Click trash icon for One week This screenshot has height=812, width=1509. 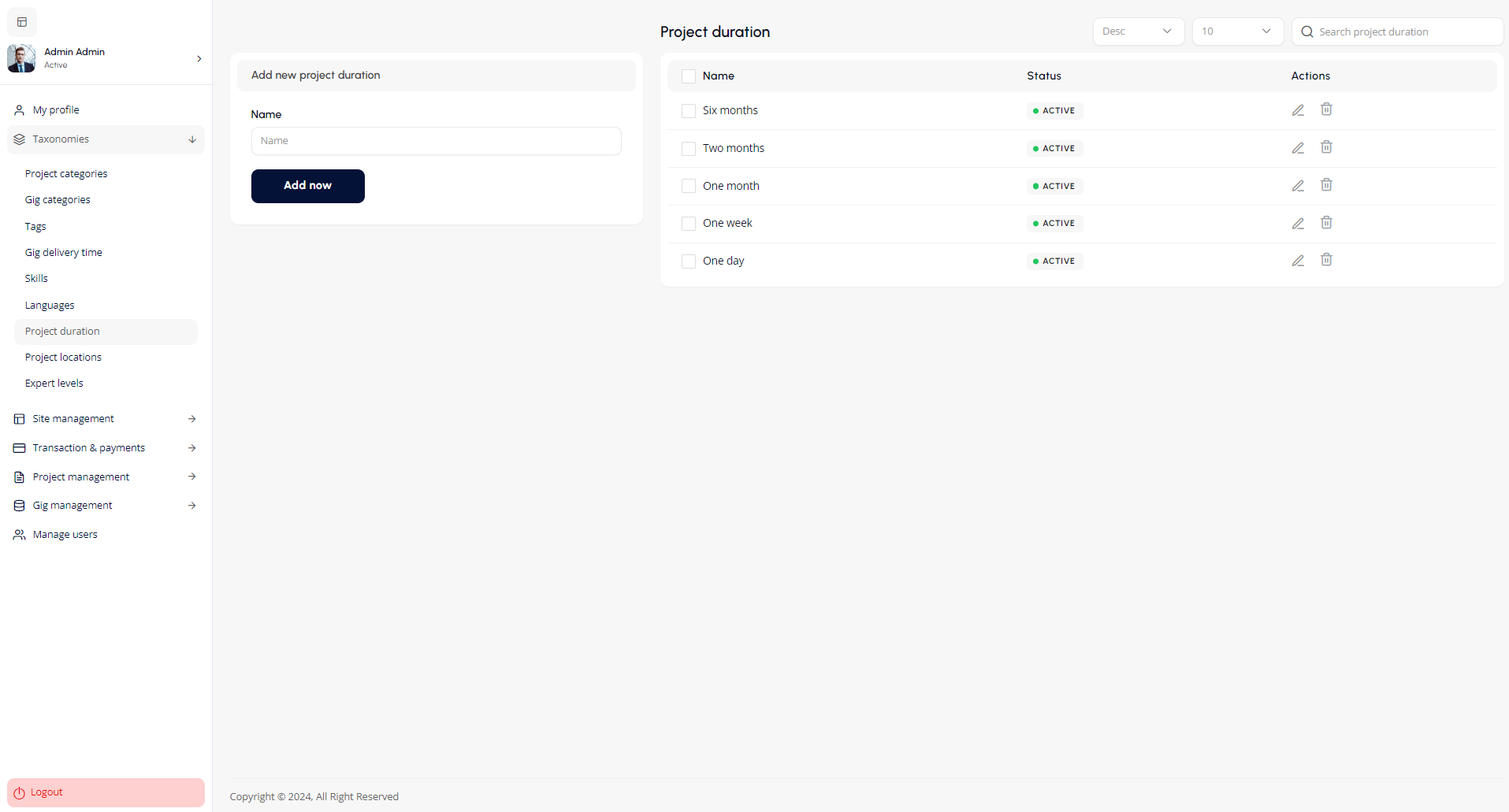pos(1326,223)
